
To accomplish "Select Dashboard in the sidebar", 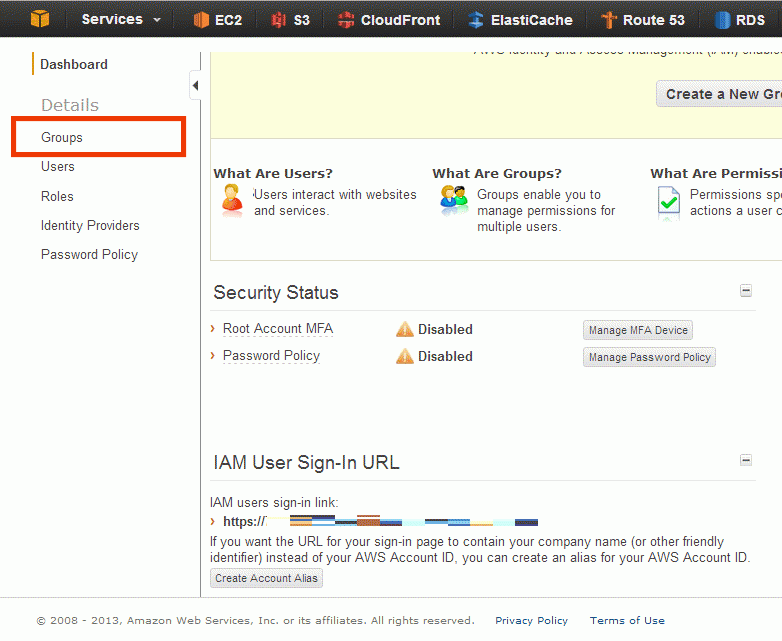I will click(74, 64).
